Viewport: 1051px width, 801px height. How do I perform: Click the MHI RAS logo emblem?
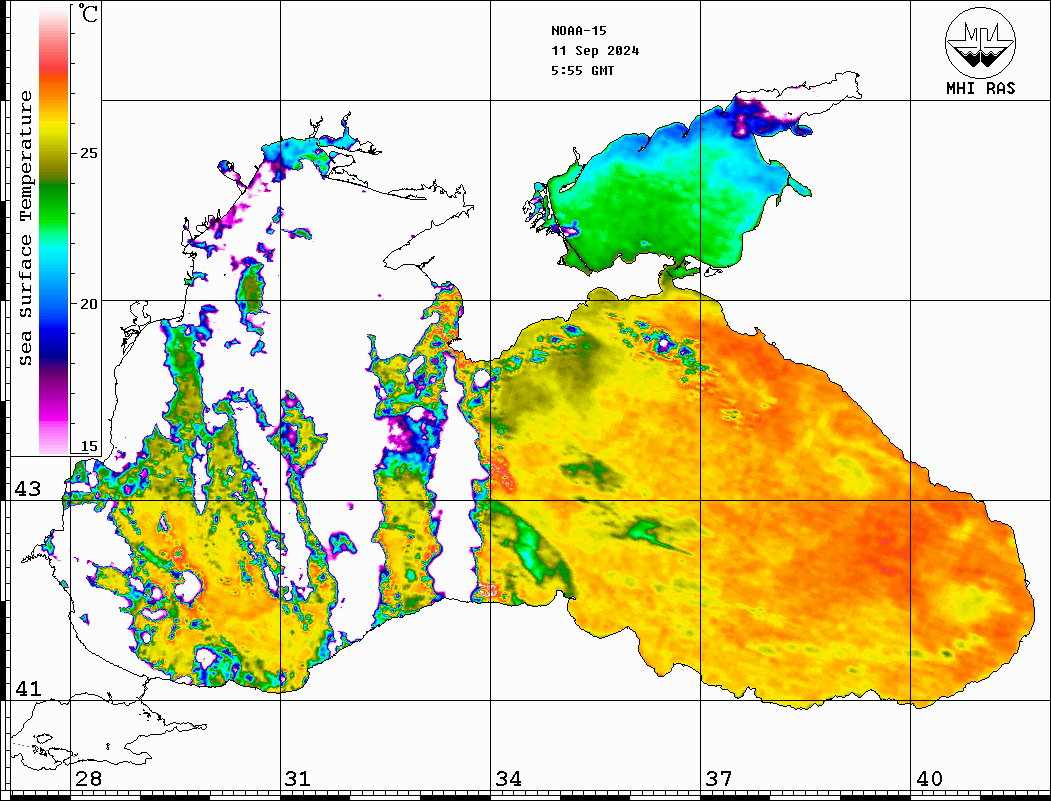point(980,42)
